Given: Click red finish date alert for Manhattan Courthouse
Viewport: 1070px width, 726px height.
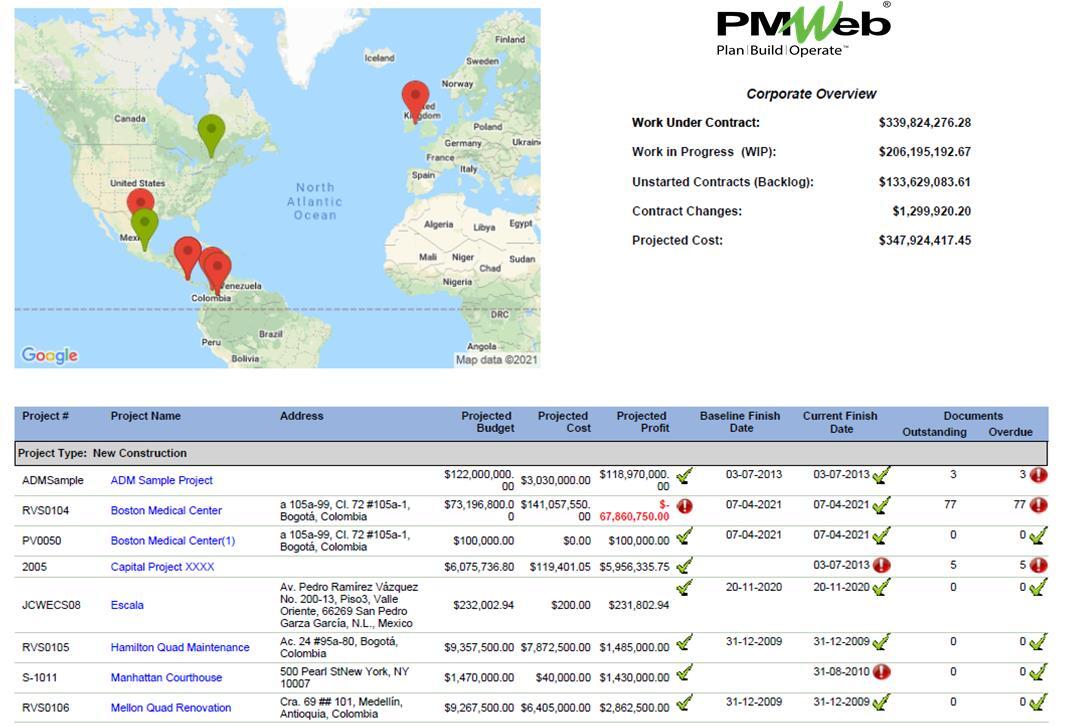Looking at the screenshot, I should pos(882,671).
